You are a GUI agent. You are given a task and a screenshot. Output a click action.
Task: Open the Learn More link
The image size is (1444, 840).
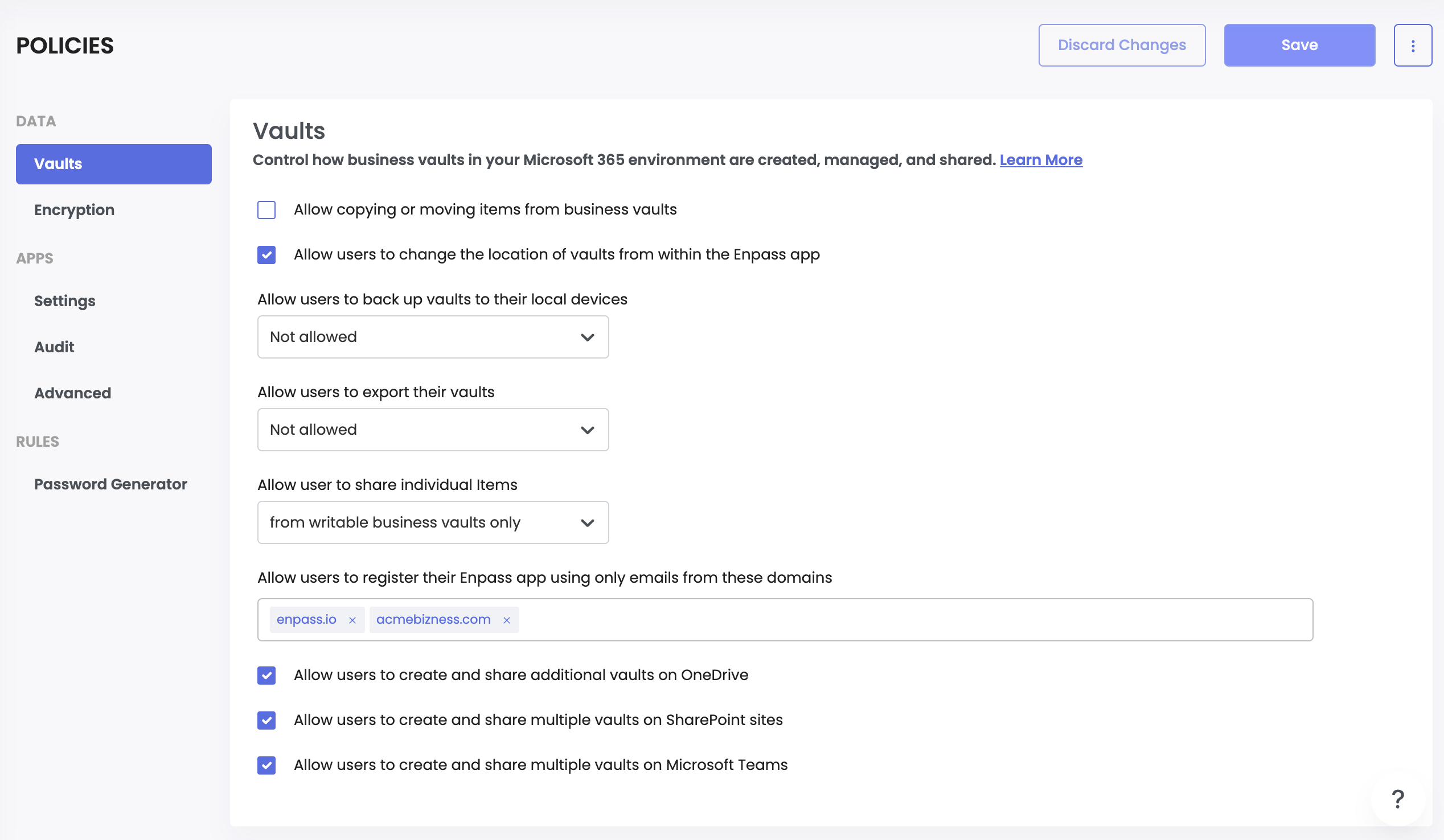coord(1041,160)
